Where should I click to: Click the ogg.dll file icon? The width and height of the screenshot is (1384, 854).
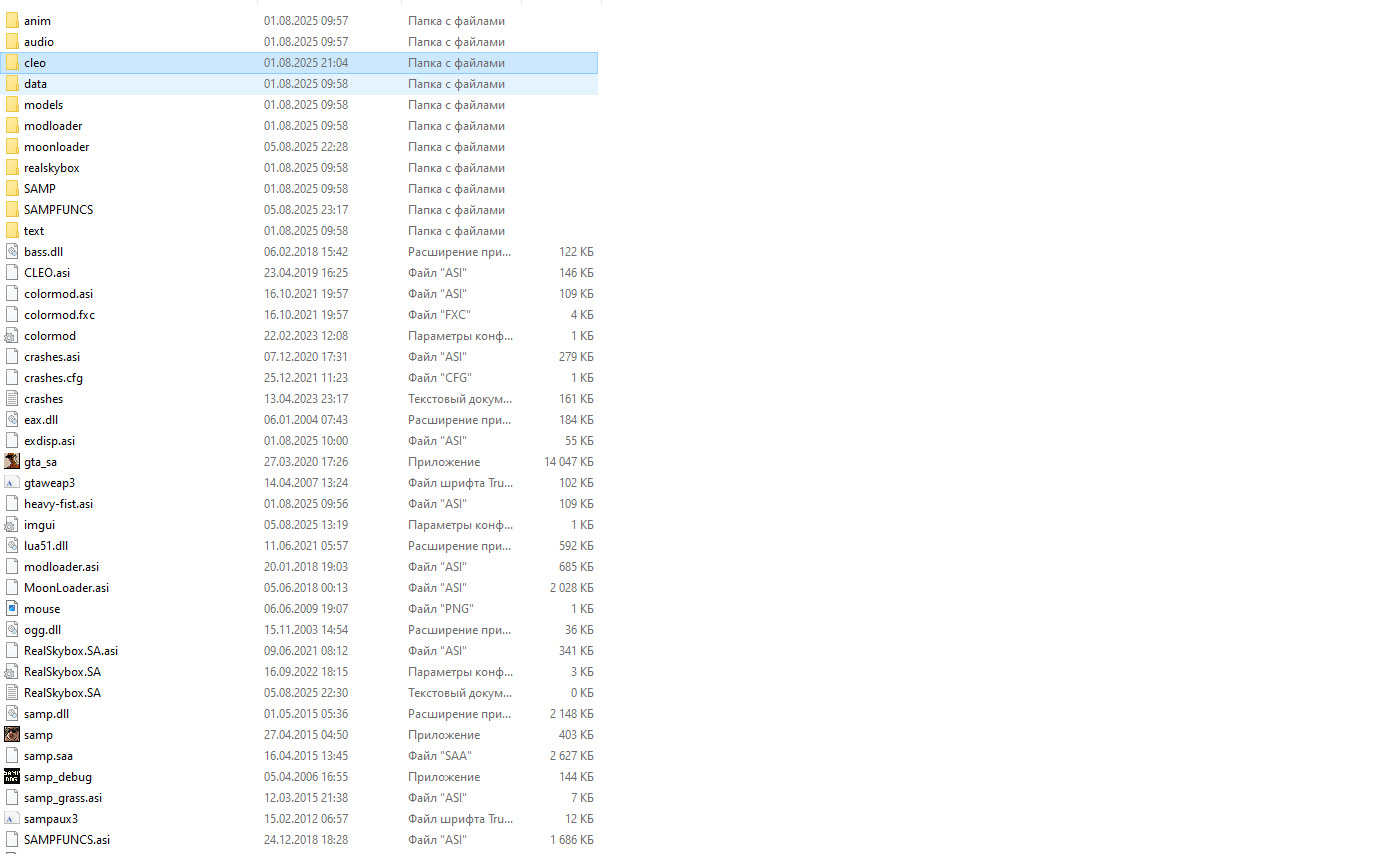click(12, 630)
